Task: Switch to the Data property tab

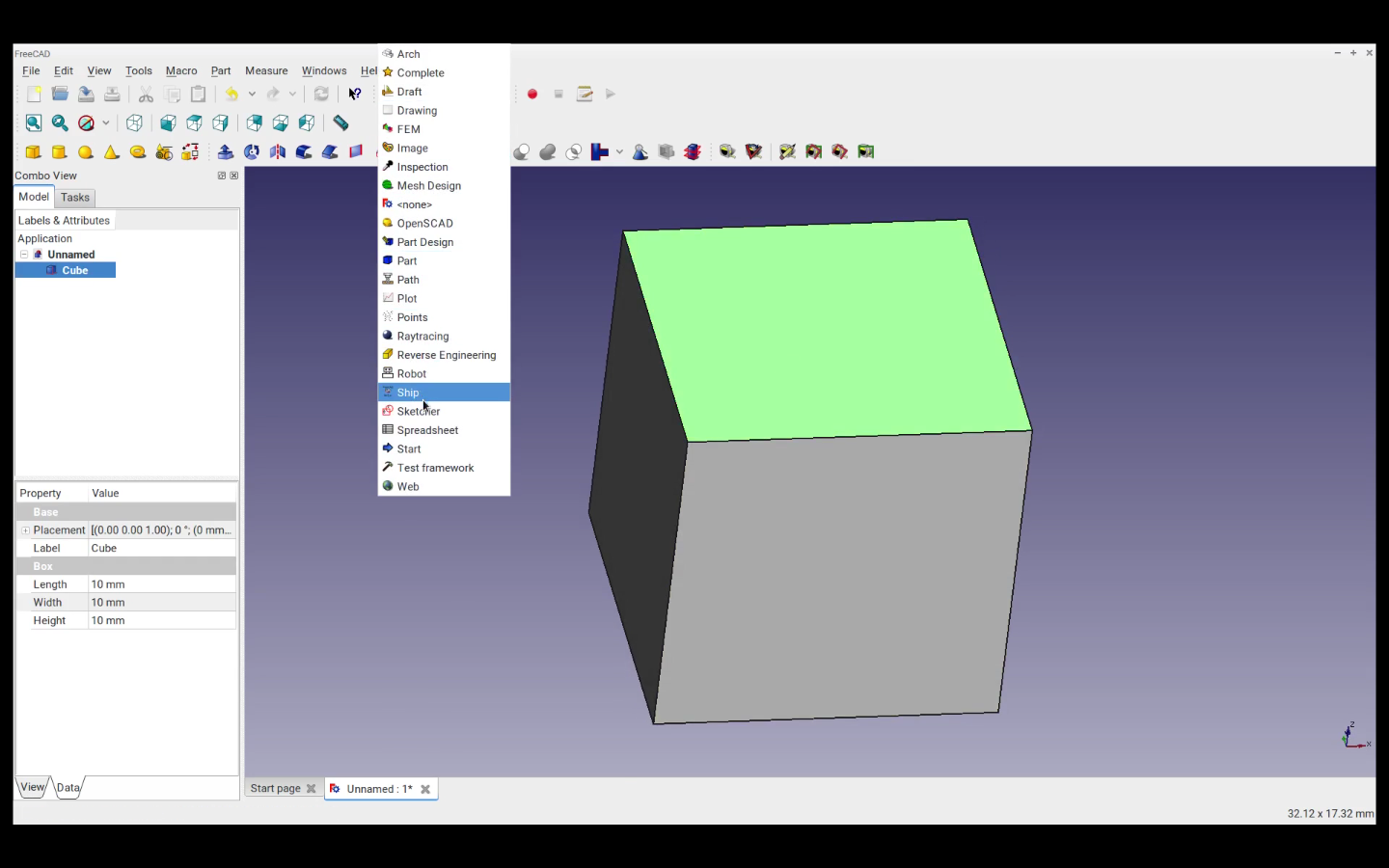Action: (x=68, y=788)
